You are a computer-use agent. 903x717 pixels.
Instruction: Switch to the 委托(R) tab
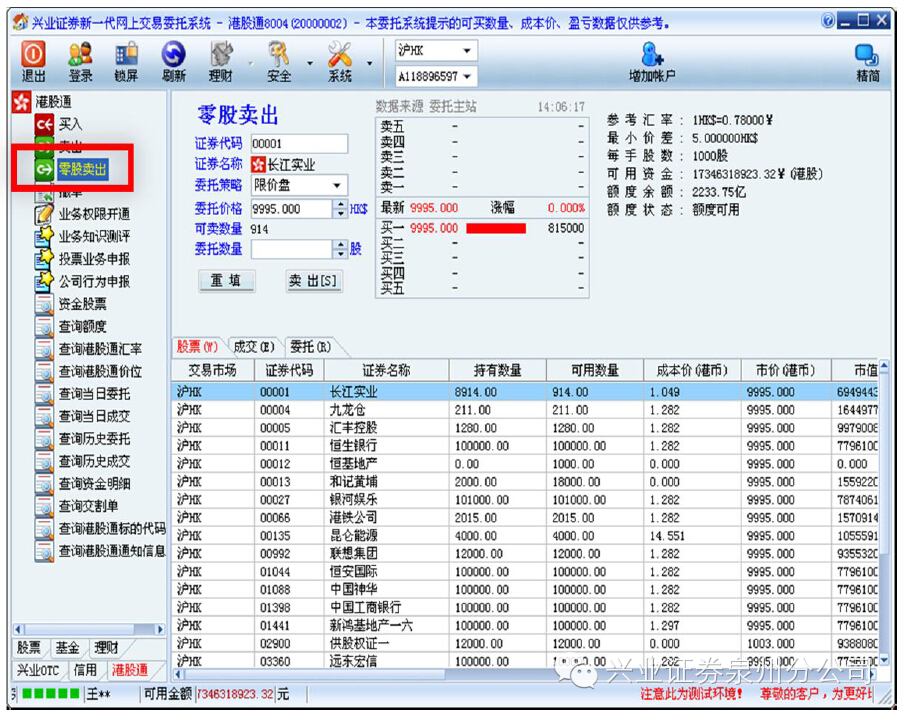click(310, 347)
